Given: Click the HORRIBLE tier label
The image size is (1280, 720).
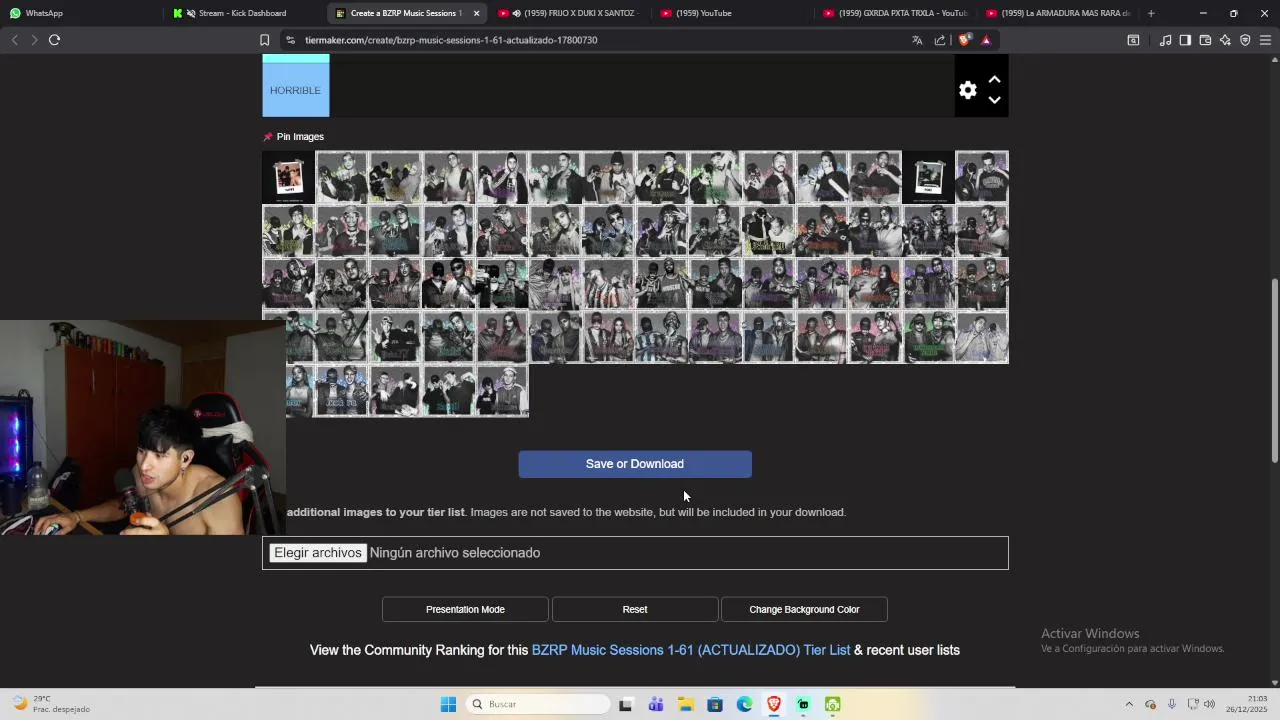Looking at the screenshot, I should pyautogui.click(x=295, y=90).
